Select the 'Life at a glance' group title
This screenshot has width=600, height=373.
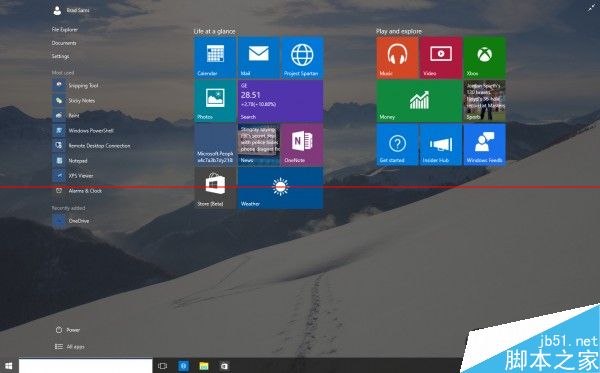pos(215,31)
